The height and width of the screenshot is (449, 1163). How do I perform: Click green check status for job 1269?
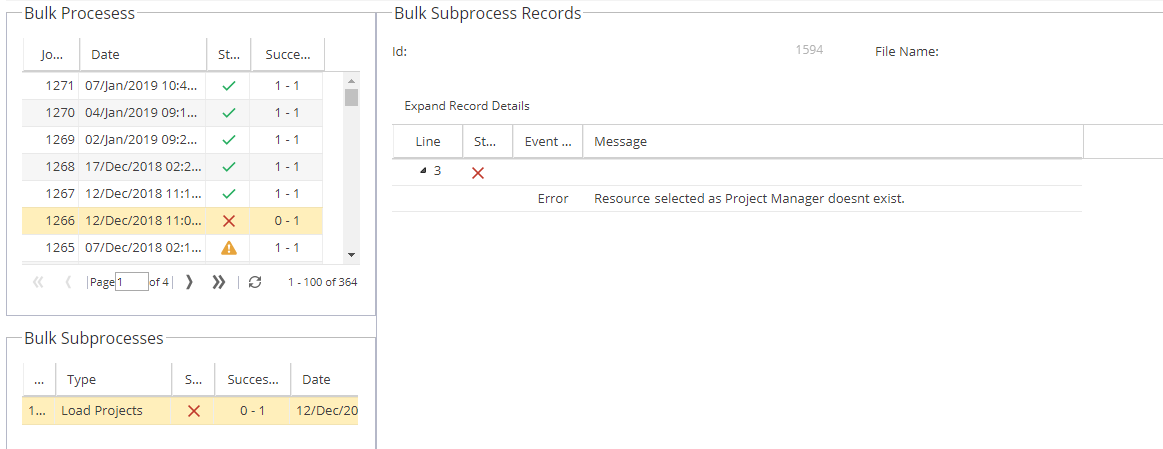(x=229, y=140)
